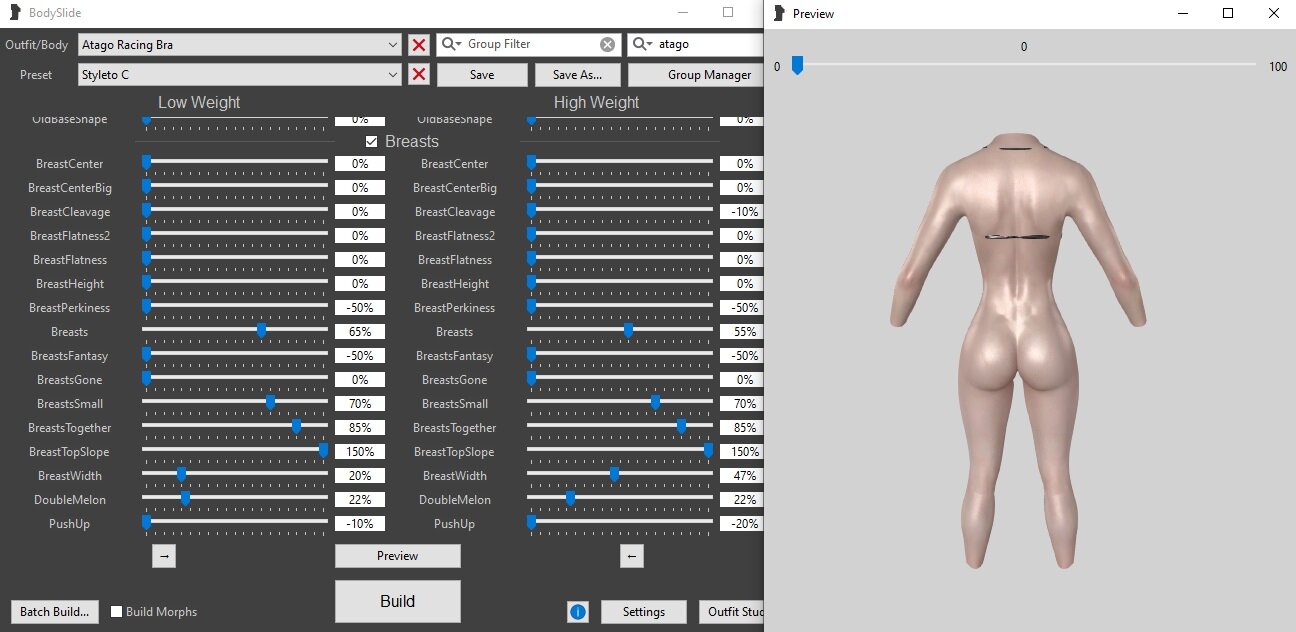The image size is (1296, 632).
Task: Click the Group Filter input field
Action: (x=530, y=45)
